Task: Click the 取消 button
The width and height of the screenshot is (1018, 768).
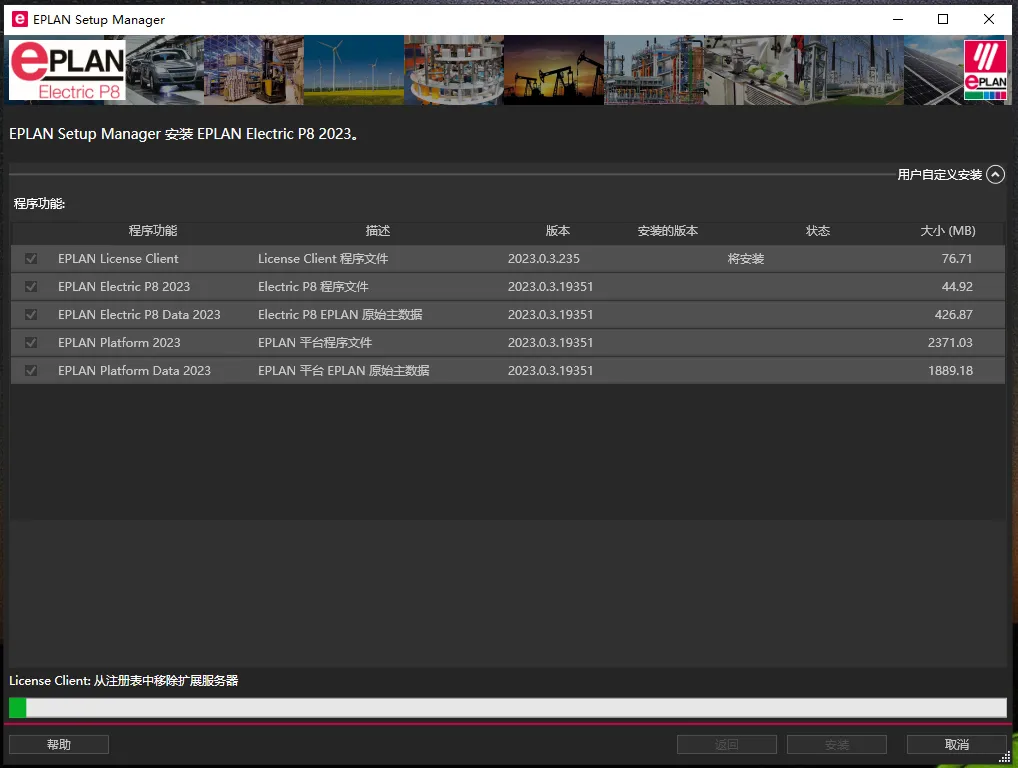Action: (956, 745)
